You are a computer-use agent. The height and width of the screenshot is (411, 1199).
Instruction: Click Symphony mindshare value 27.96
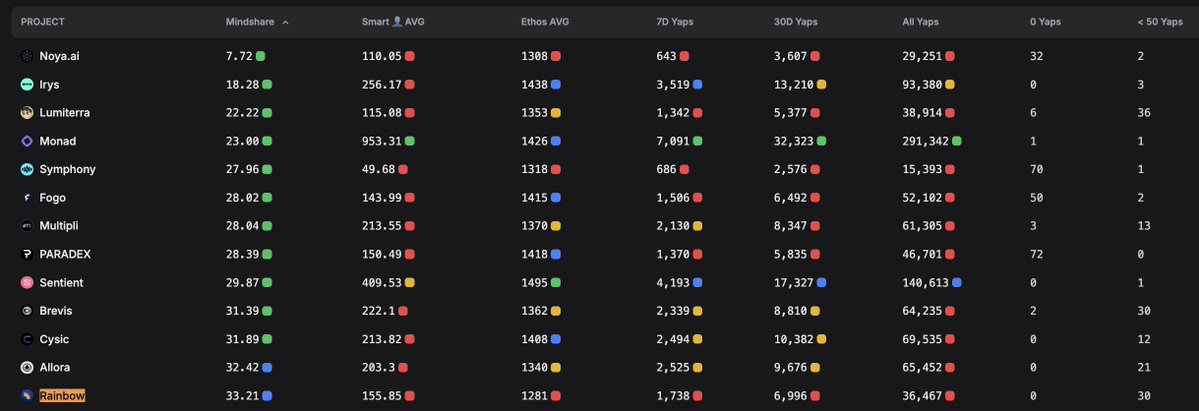tap(243, 169)
